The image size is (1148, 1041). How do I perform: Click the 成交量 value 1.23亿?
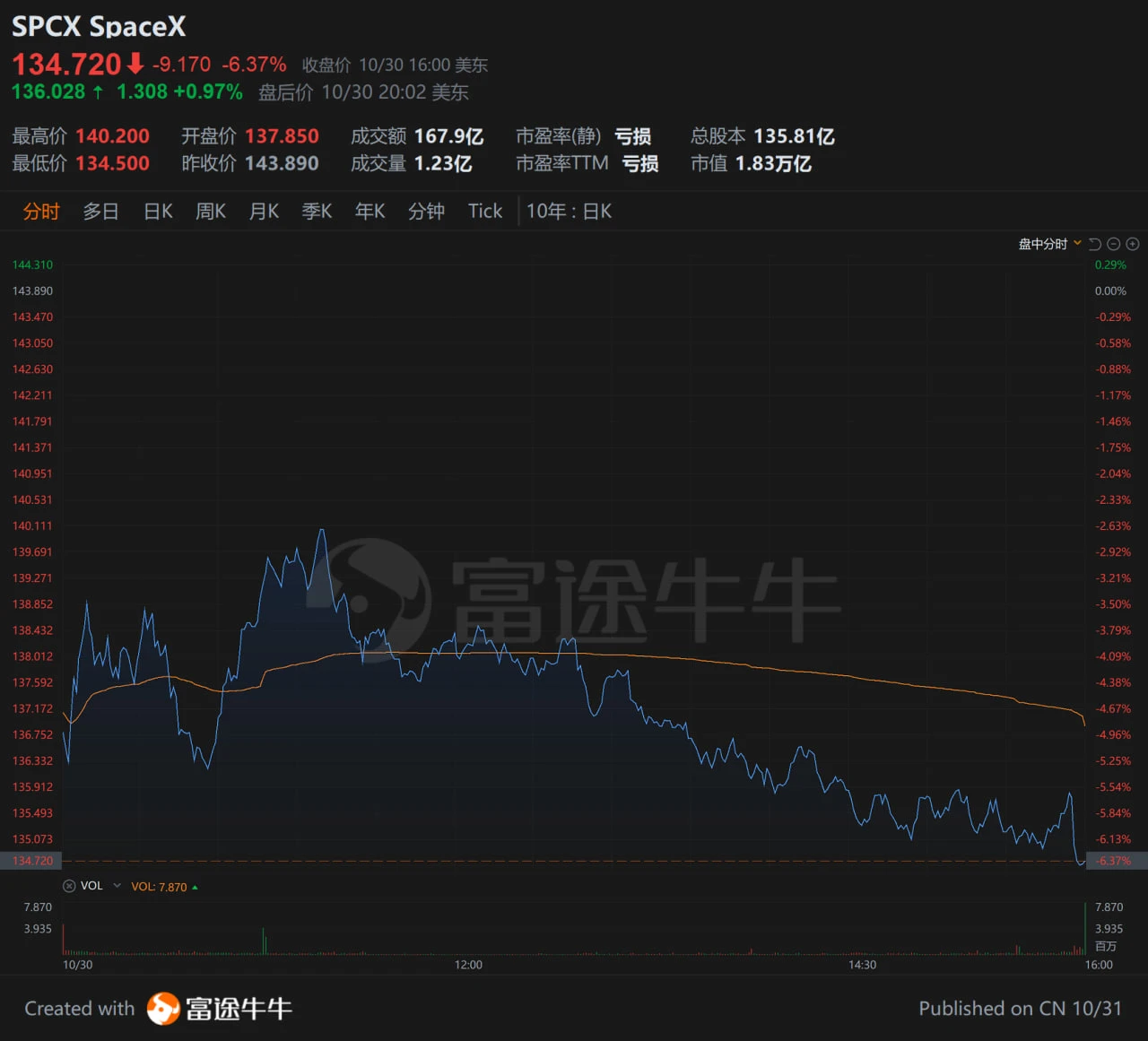pos(443,163)
